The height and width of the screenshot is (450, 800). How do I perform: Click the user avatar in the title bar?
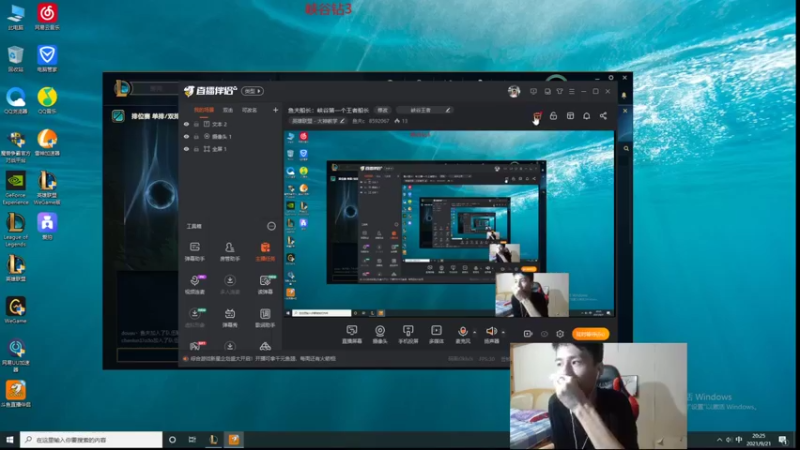tap(514, 91)
